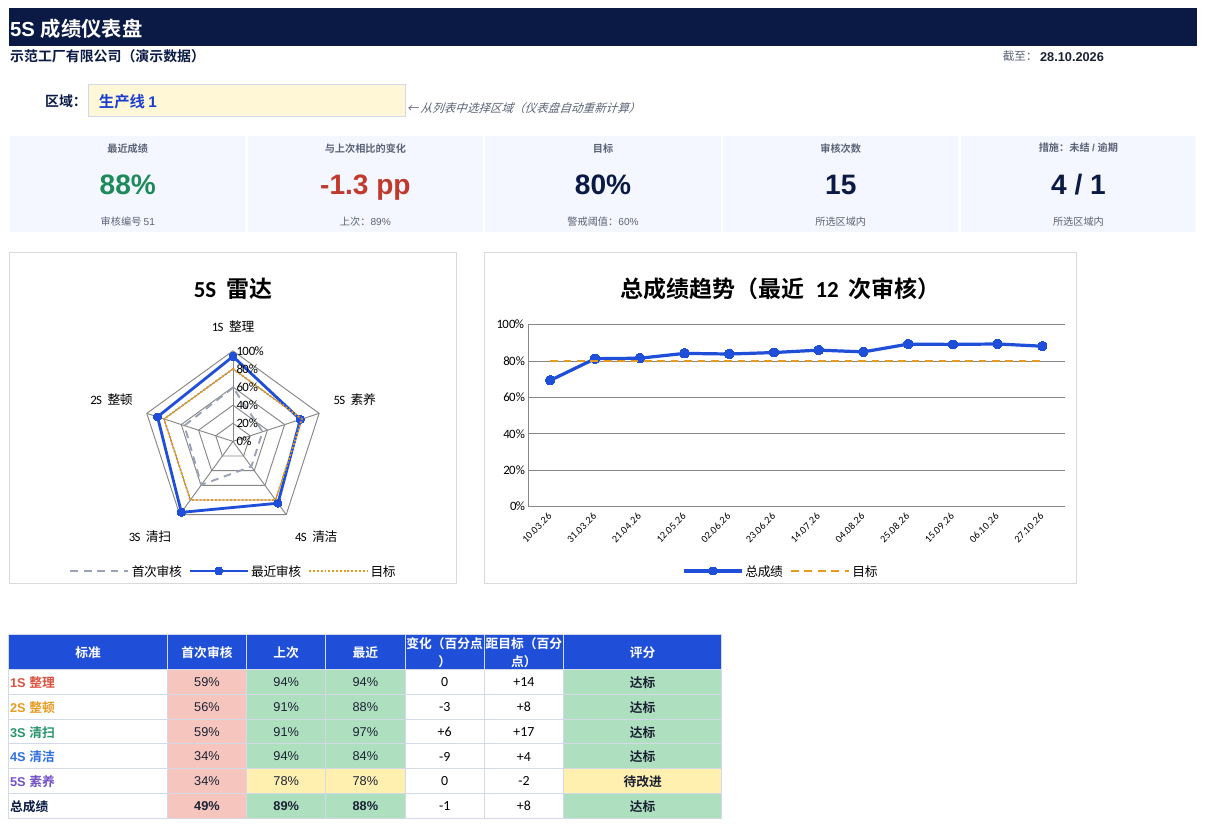Click the KPI heading 最近成绩

pos(128,148)
